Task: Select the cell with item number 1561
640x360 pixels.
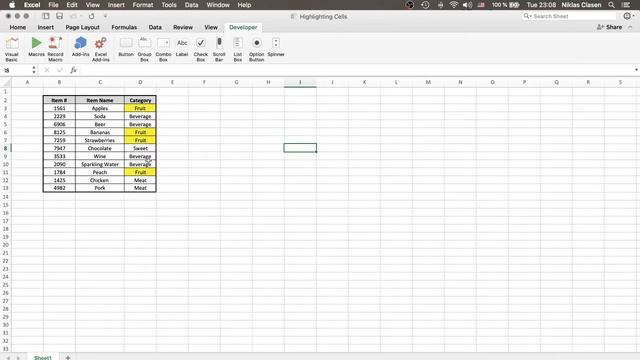Action: (59, 108)
